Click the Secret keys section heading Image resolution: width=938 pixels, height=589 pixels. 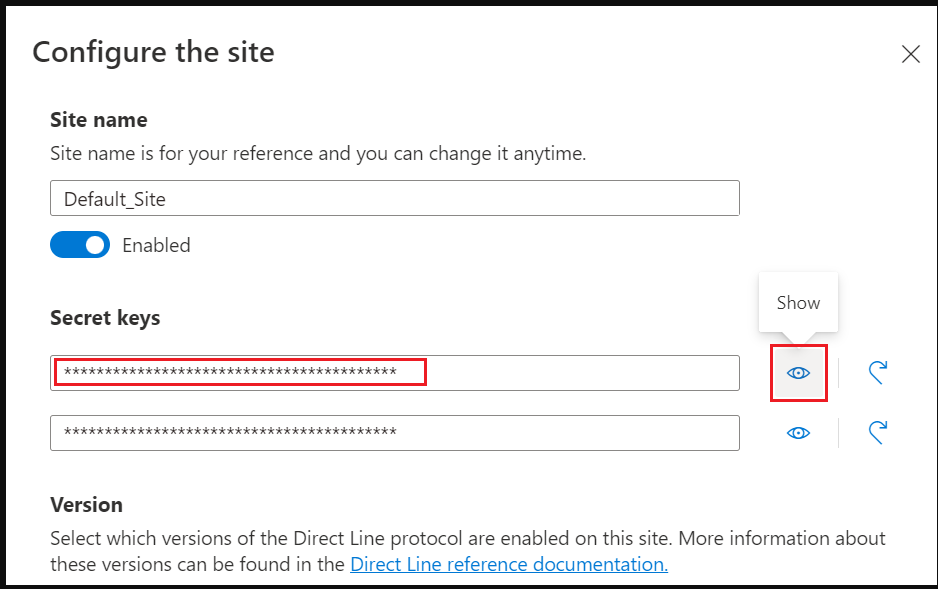105,318
